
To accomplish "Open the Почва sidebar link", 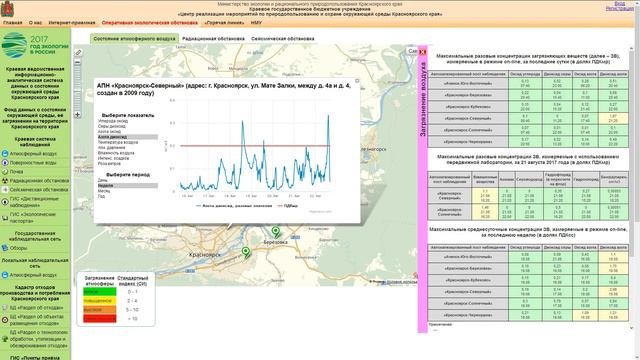I will point(17,172).
